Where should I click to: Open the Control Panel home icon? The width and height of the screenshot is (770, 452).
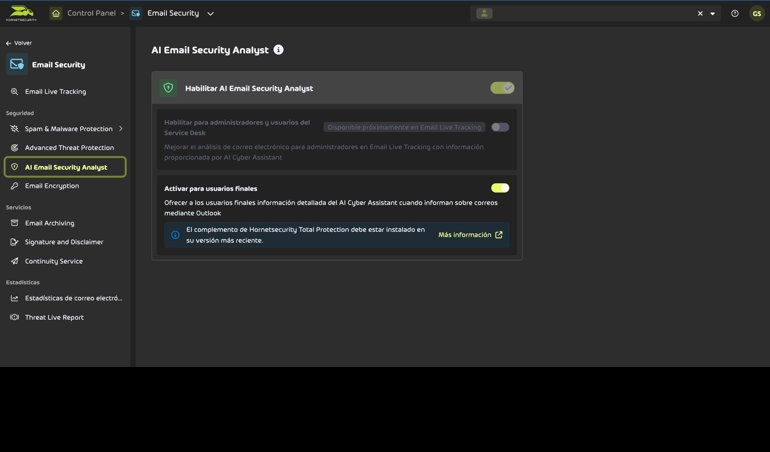pyautogui.click(x=56, y=13)
